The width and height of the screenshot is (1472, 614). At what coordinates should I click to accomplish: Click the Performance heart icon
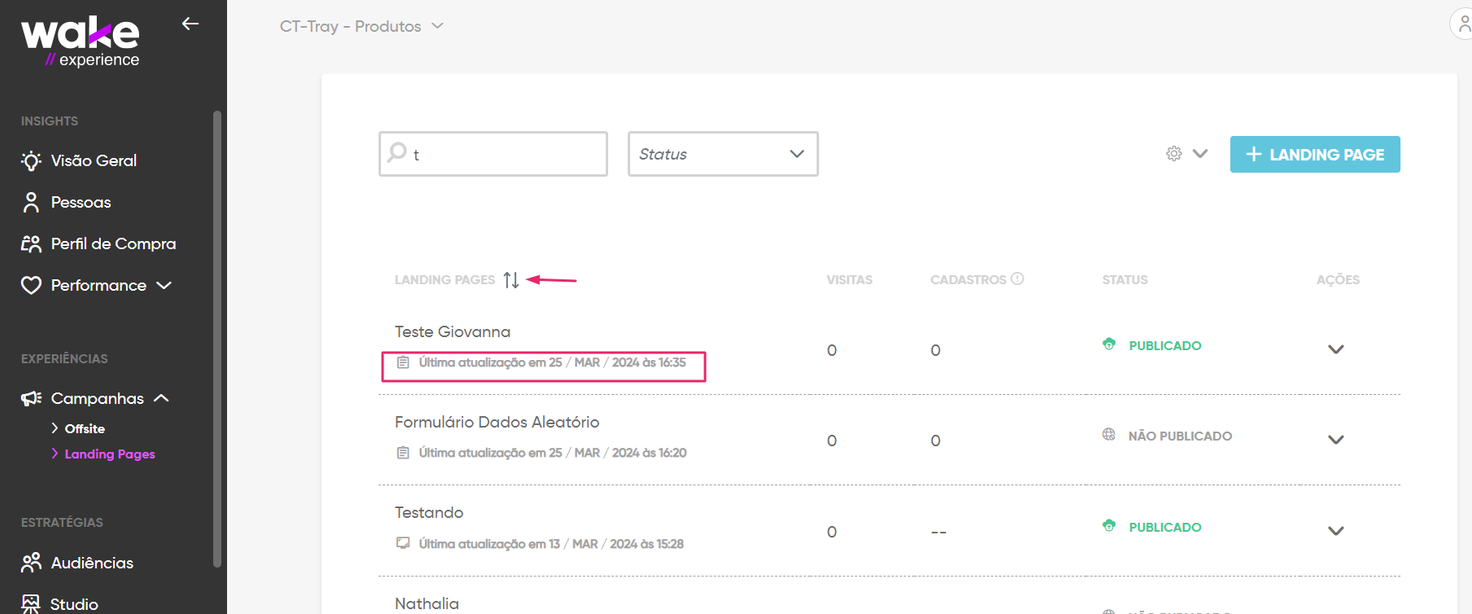click(31, 286)
